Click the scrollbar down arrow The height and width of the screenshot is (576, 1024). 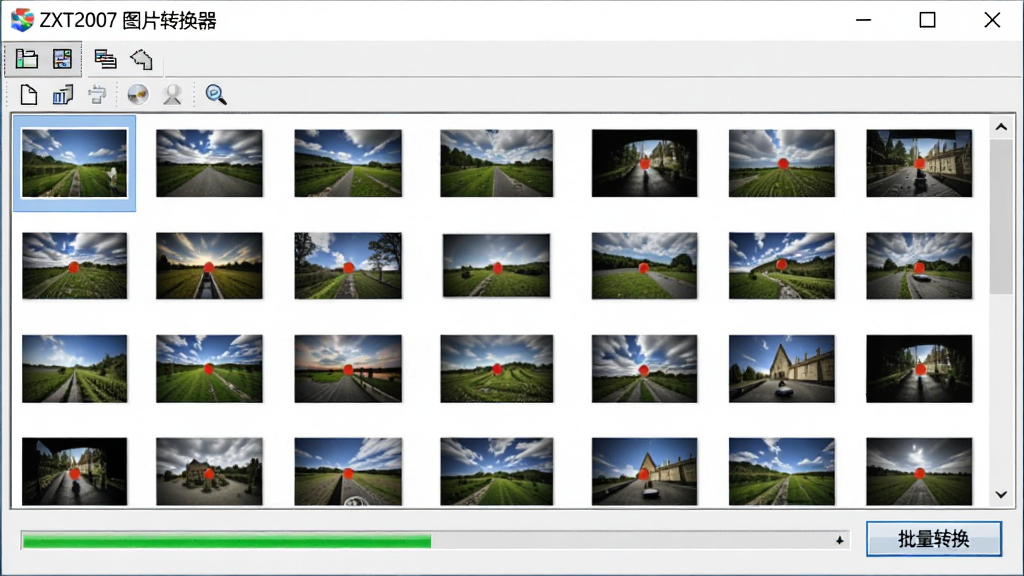[x=1001, y=494]
